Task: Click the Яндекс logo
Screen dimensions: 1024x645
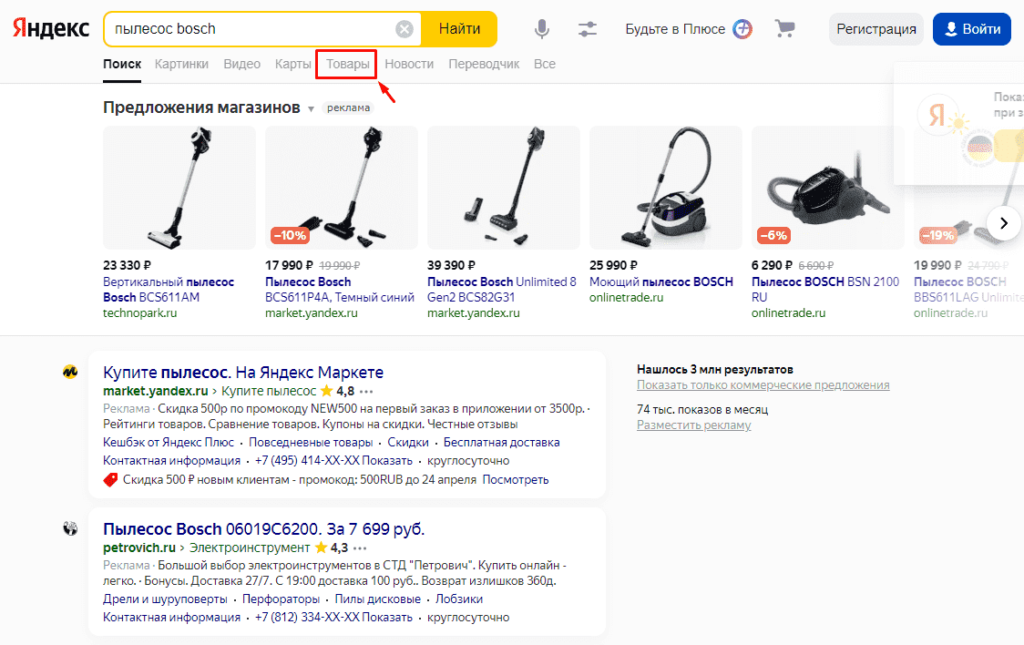Action: [x=51, y=29]
